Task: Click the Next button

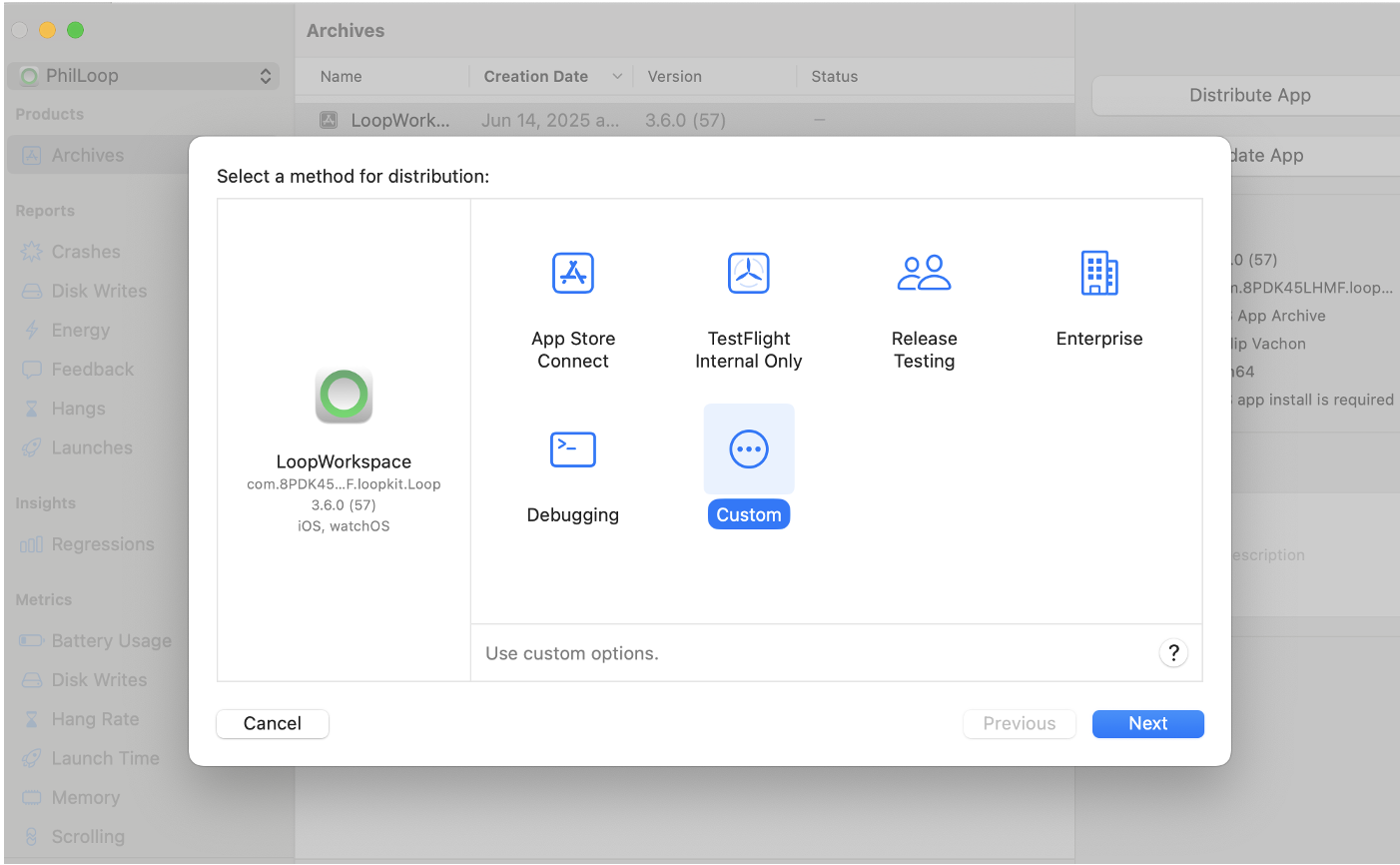Action: click(x=1148, y=724)
